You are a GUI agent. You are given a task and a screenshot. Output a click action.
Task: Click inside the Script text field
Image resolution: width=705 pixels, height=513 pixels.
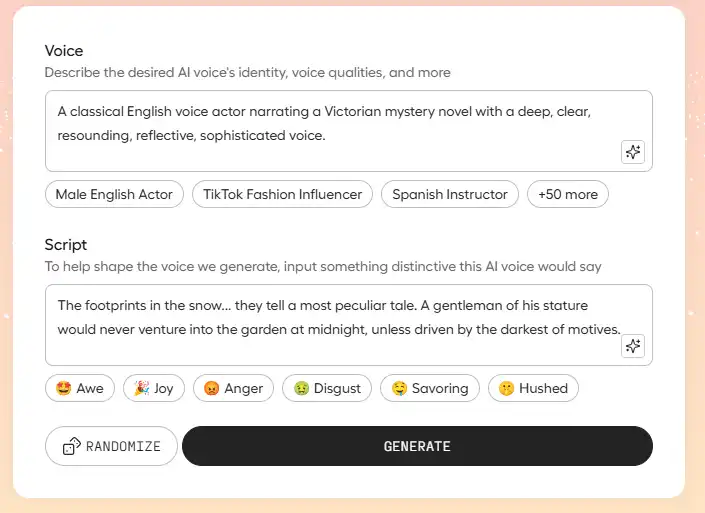[x=330, y=318]
